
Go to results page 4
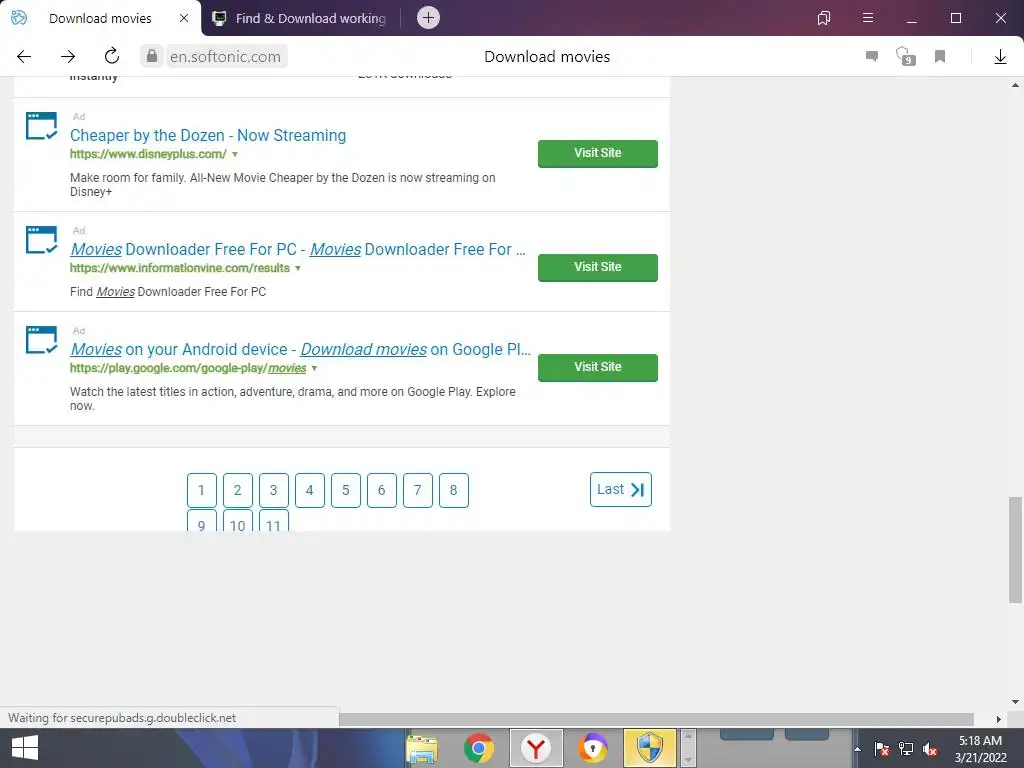[x=310, y=490]
